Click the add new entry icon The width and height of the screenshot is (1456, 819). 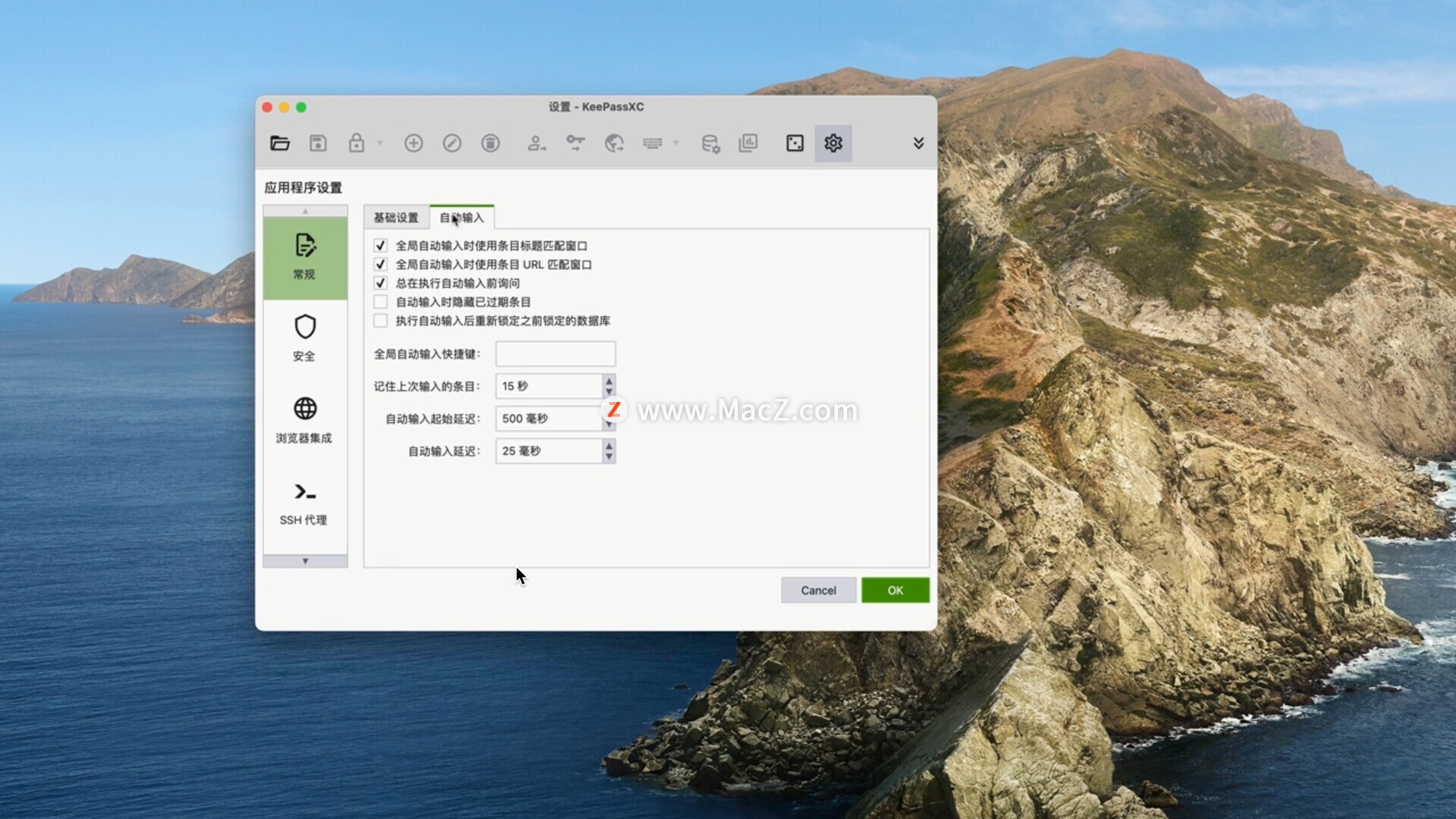point(413,143)
